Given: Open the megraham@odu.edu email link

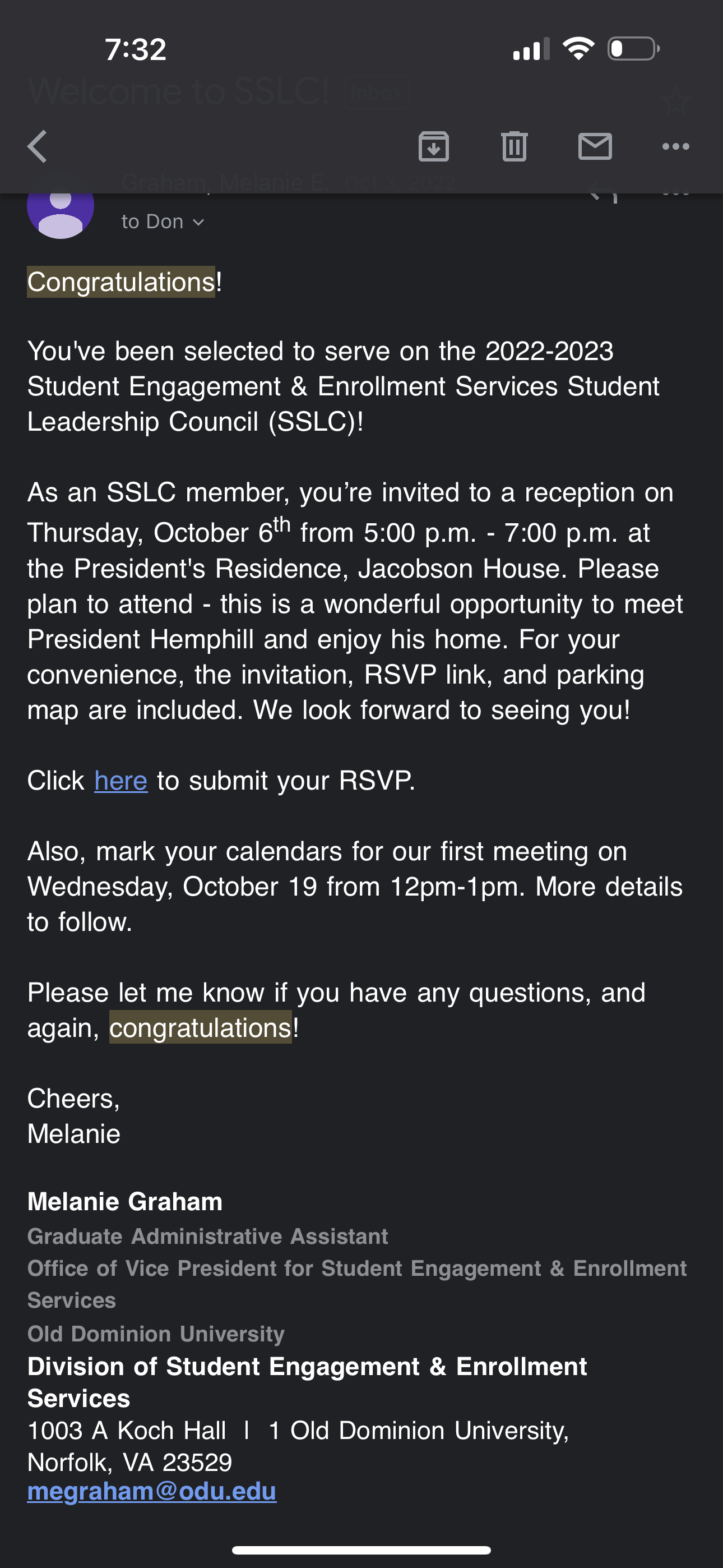Looking at the screenshot, I should tap(151, 1491).
